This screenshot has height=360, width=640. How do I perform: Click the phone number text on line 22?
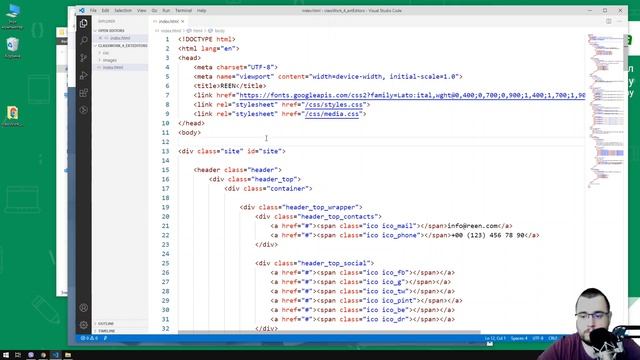click(488, 235)
